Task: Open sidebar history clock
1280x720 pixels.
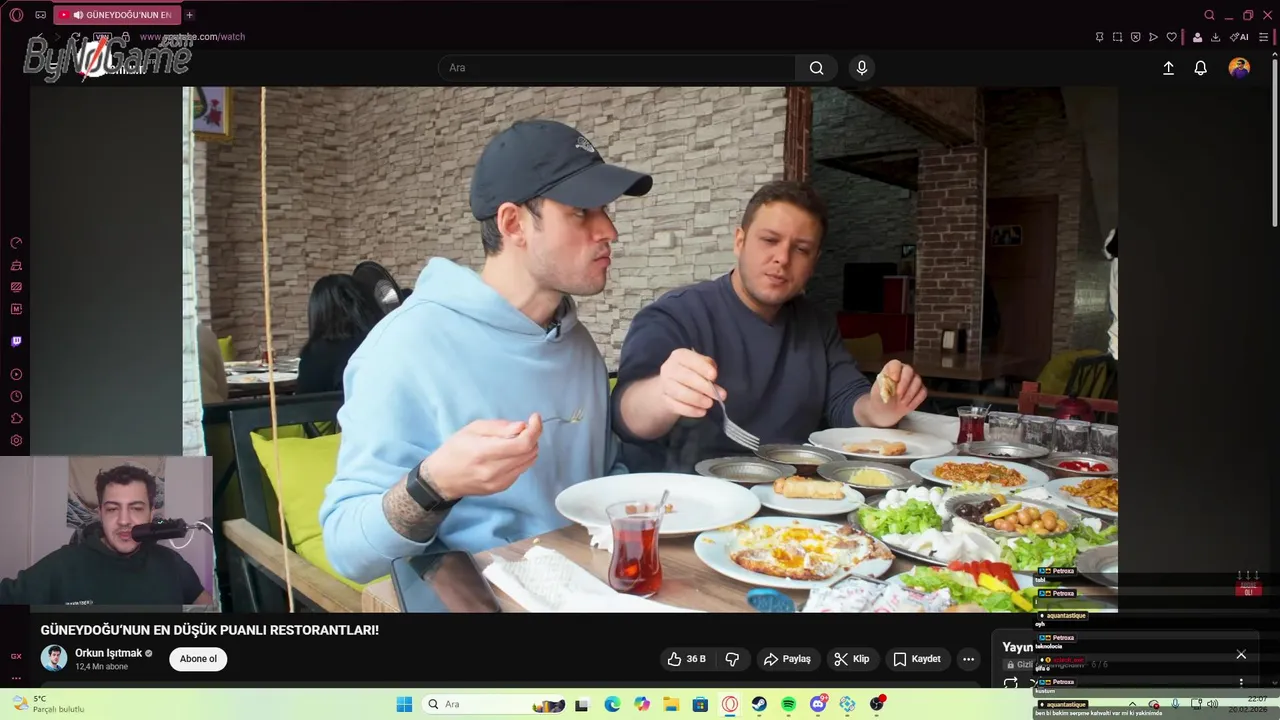Action: click(16, 396)
